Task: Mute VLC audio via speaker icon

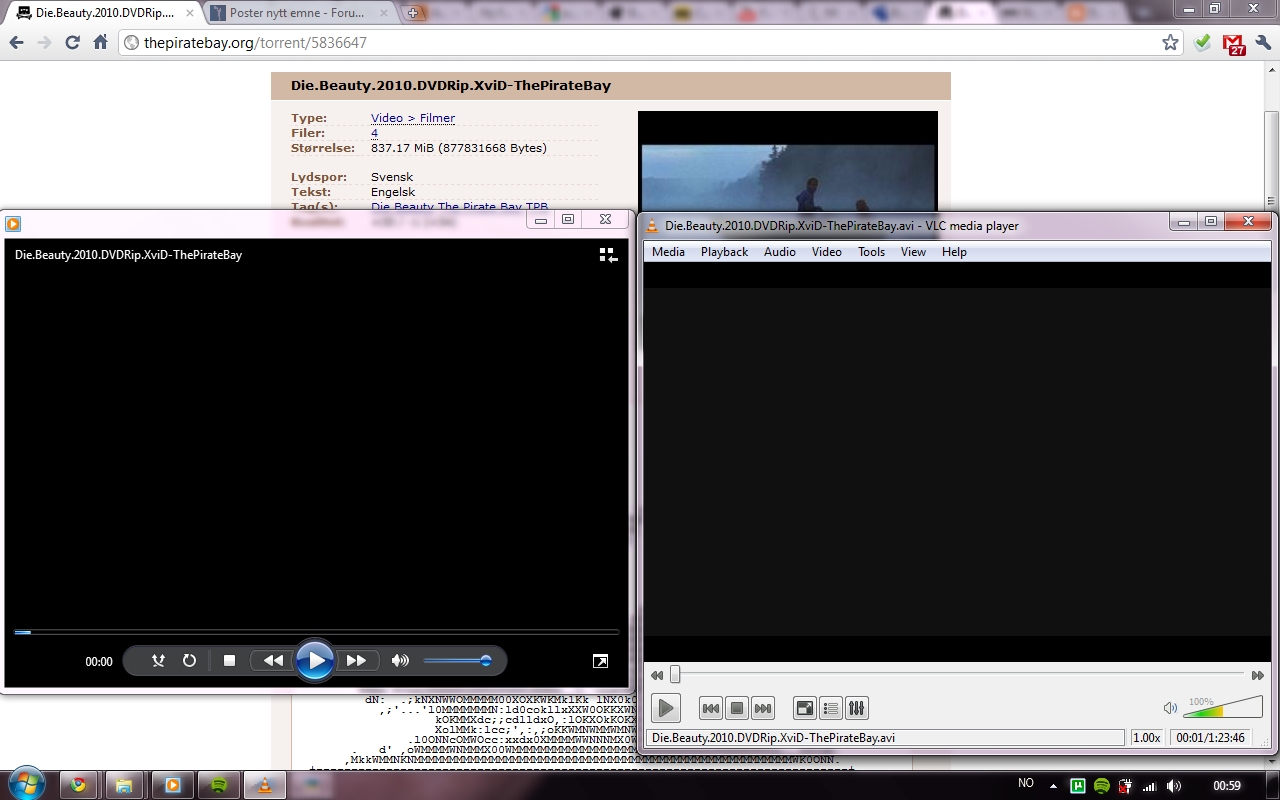Action: pyautogui.click(x=1170, y=708)
